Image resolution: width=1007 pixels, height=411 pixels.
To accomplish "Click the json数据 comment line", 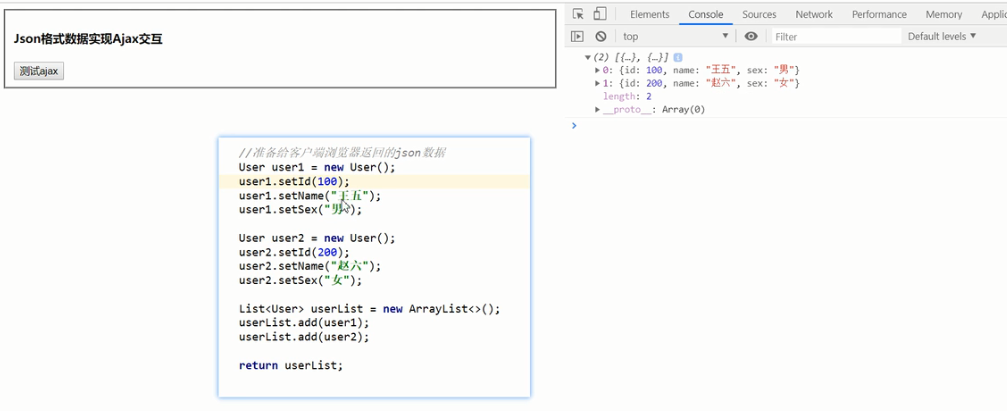I will tap(342, 153).
